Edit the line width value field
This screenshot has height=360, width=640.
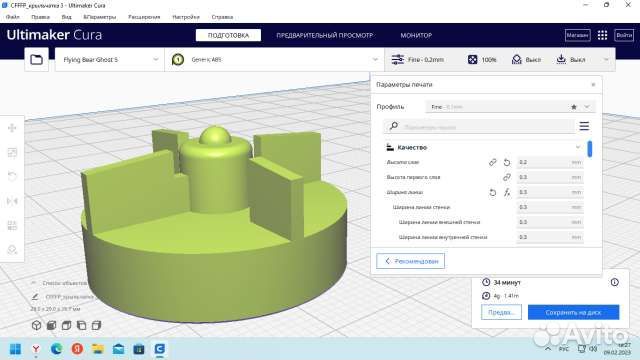pyautogui.click(x=550, y=192)
